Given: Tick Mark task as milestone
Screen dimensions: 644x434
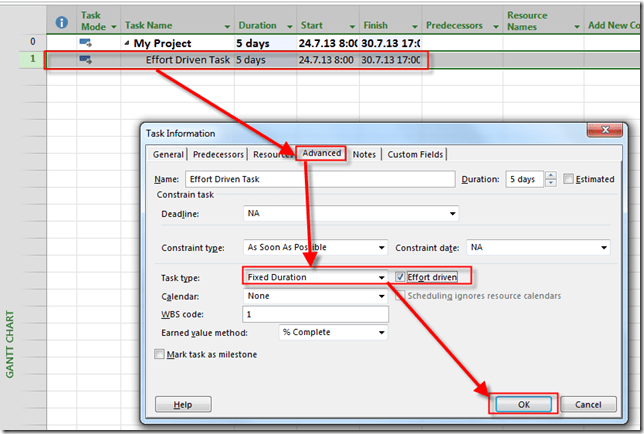Looking at the screenshot, I should coord(160,354).
